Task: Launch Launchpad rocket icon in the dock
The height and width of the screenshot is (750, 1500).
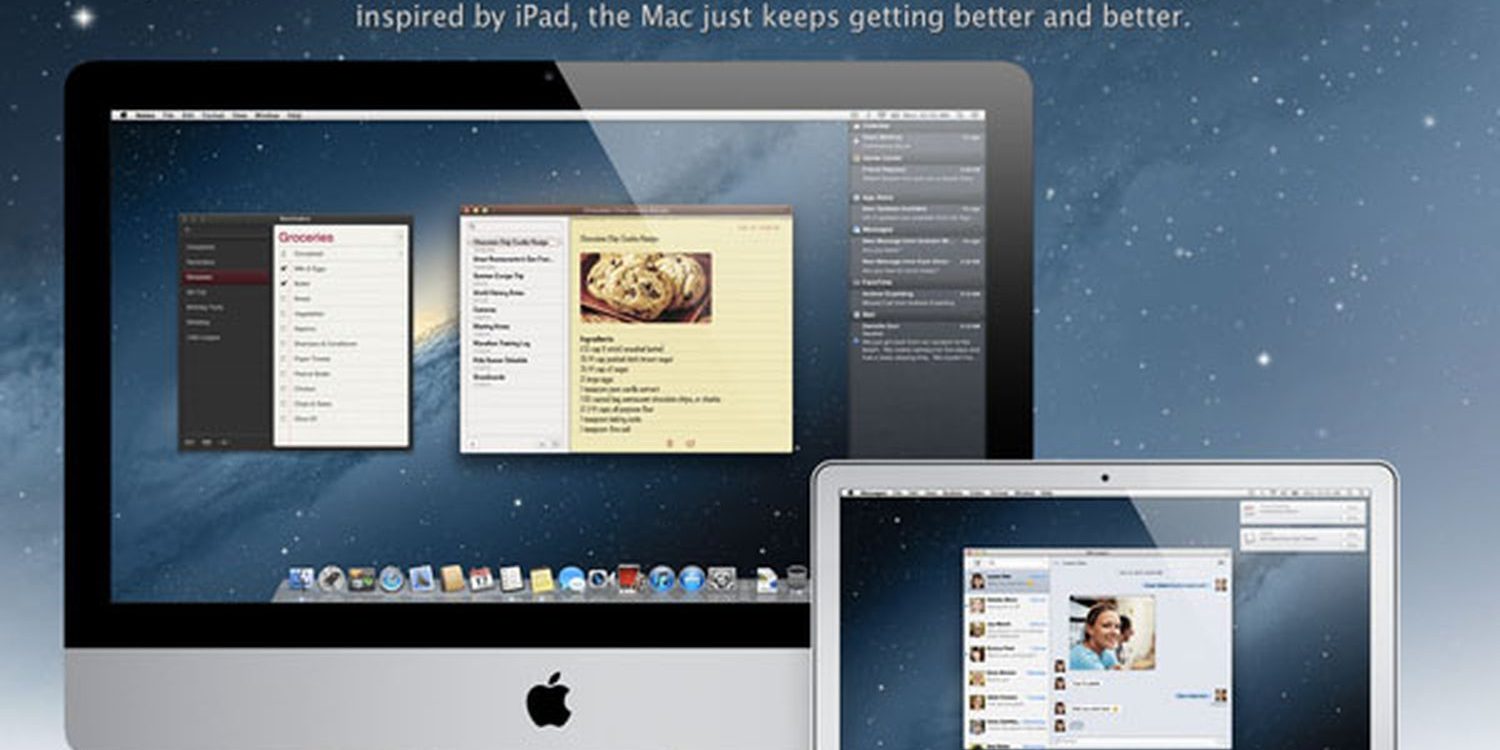Action: click(332, 578)
